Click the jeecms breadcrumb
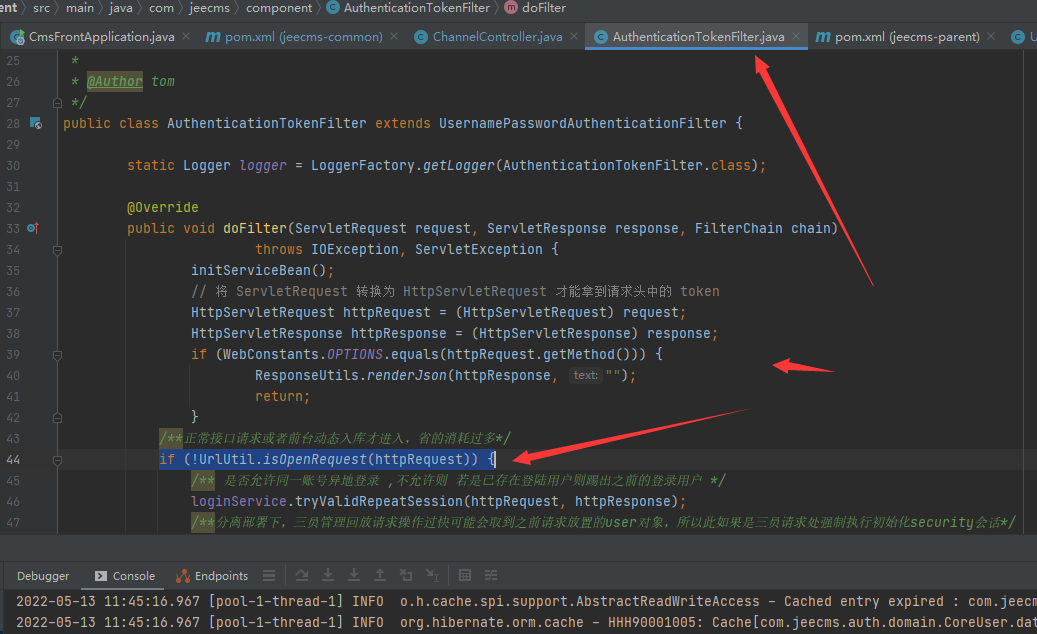 [x=210, y=8]
